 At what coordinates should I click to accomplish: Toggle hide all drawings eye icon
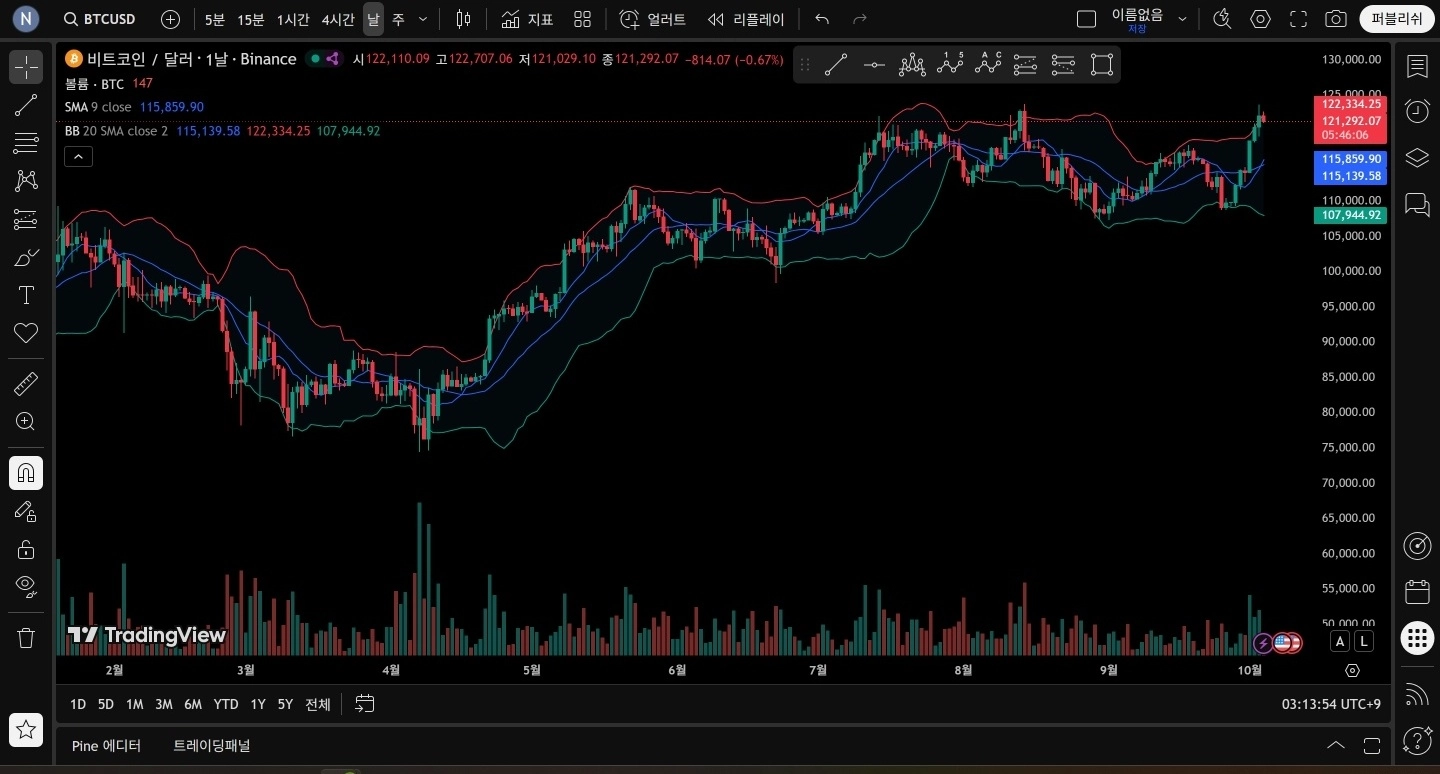(x=26, y=585)
